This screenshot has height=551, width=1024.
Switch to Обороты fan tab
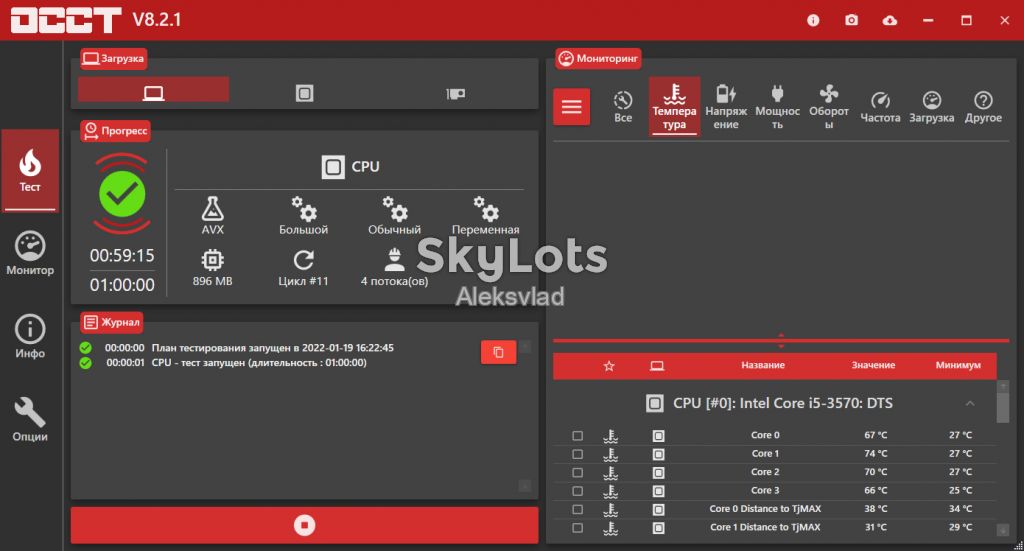(829, 107)
